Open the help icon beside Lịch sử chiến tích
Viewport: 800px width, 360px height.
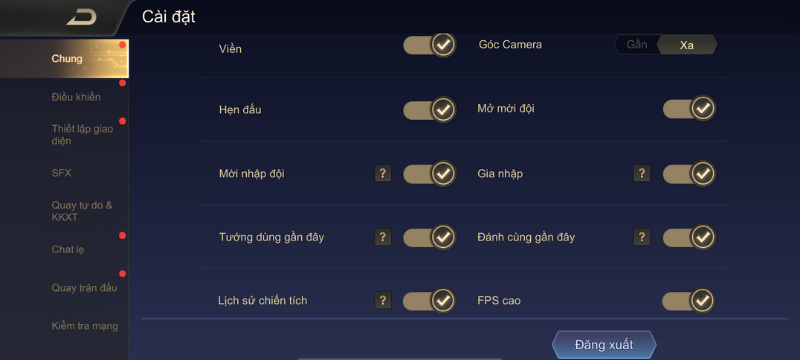383,300
